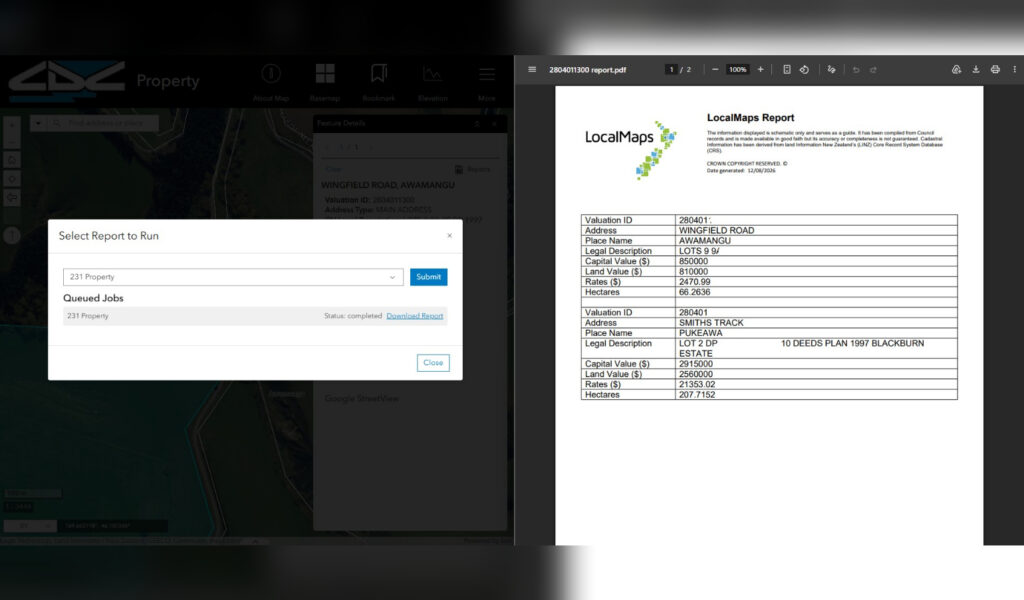Print the LocalMaps report PDF
This screenshot has height=600, width=1024.
click(x=995, y=69)
